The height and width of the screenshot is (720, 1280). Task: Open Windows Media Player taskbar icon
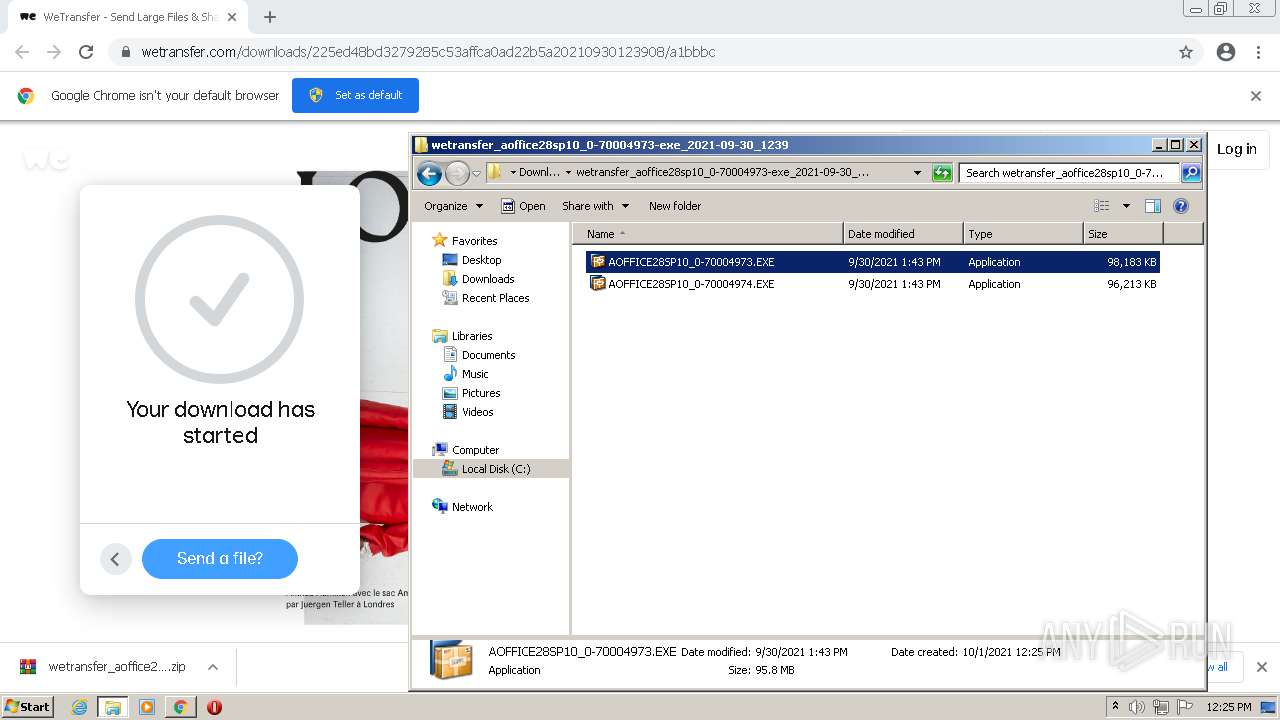[147, 707]
